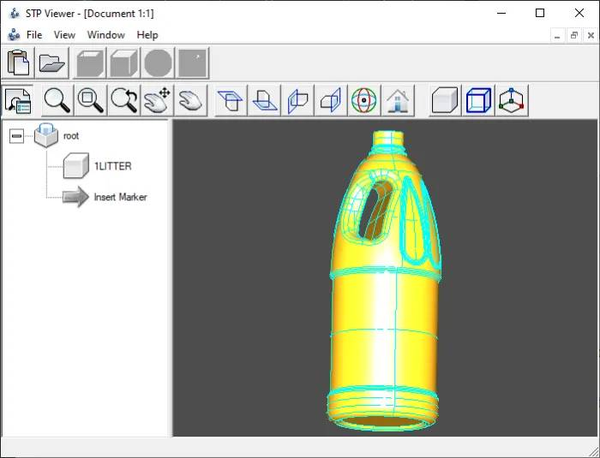Enable wireframe blue cube display mode

[x=478, y=101]
